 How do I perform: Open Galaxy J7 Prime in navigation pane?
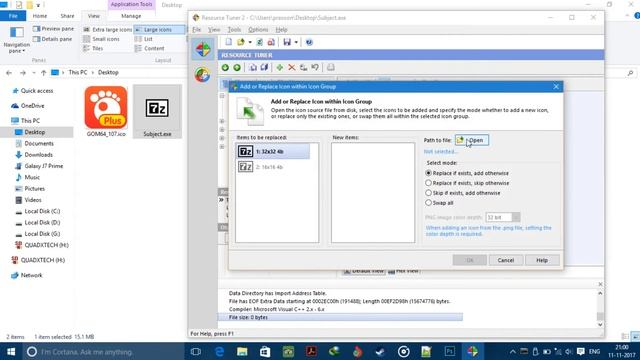point(44,166)
